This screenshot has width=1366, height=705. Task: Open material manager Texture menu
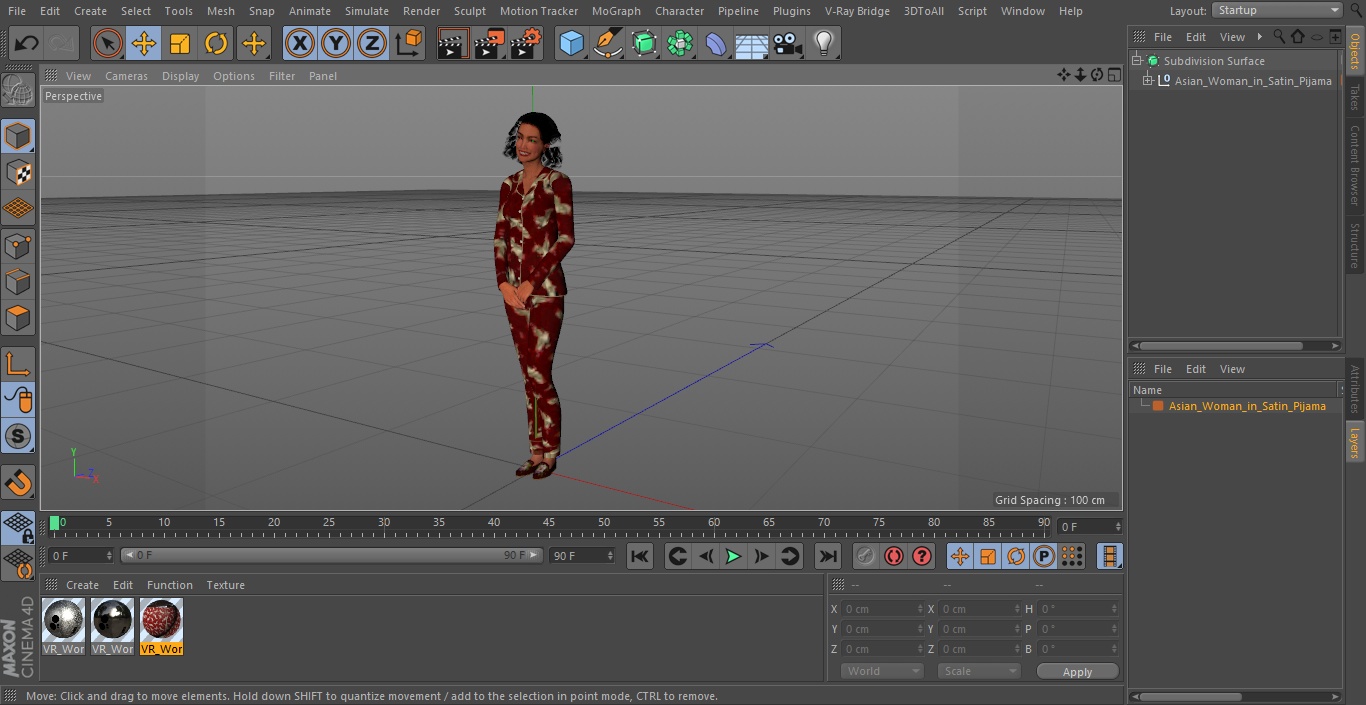[225, 585]
